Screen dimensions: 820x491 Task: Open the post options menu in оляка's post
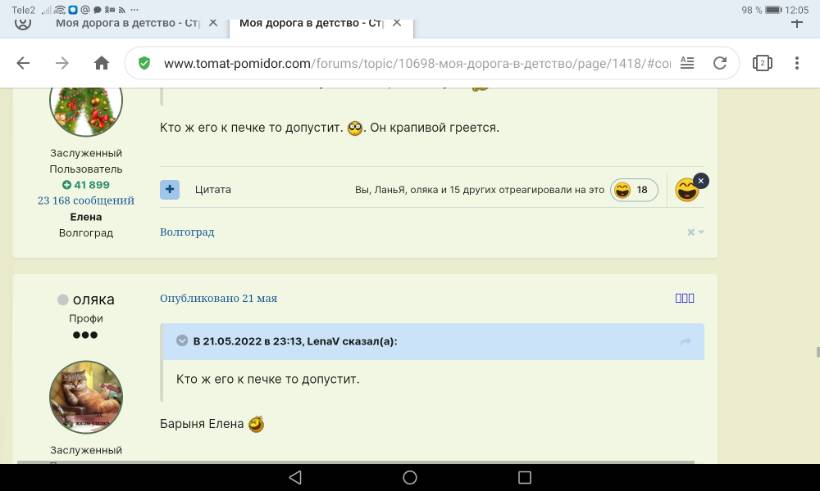pos(684,298)
